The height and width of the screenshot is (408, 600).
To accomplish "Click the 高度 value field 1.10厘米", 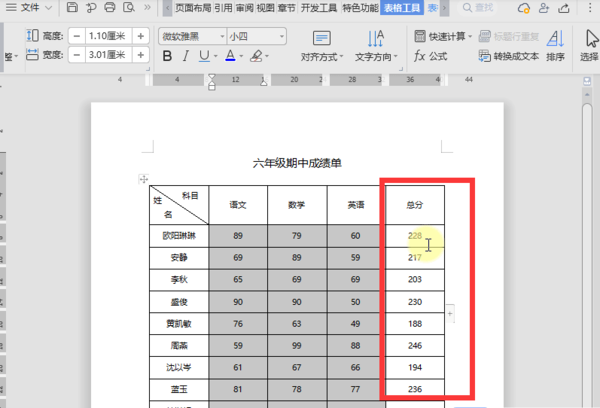I will click(x=108, y=36).
